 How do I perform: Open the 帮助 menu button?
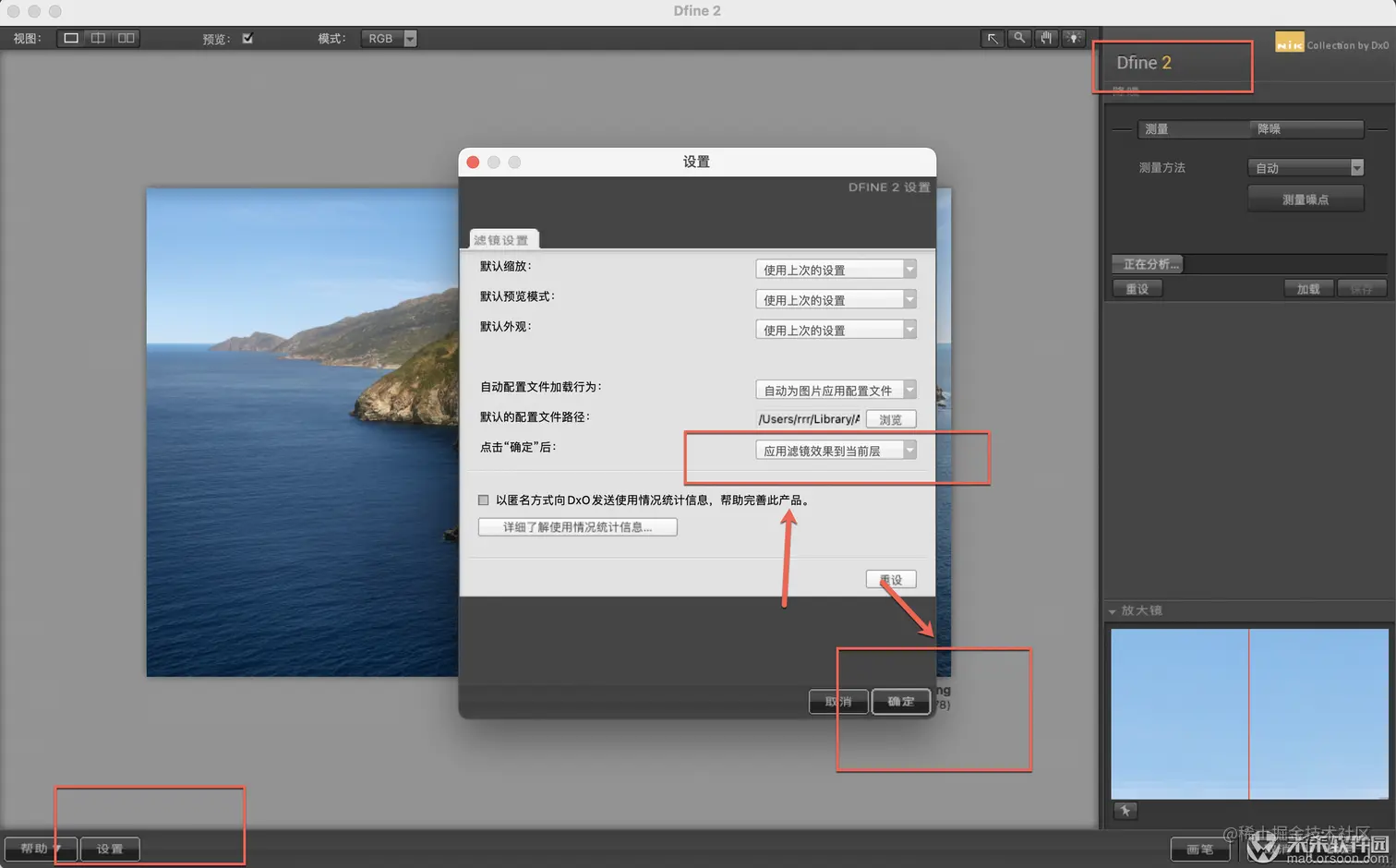(41, 849)
